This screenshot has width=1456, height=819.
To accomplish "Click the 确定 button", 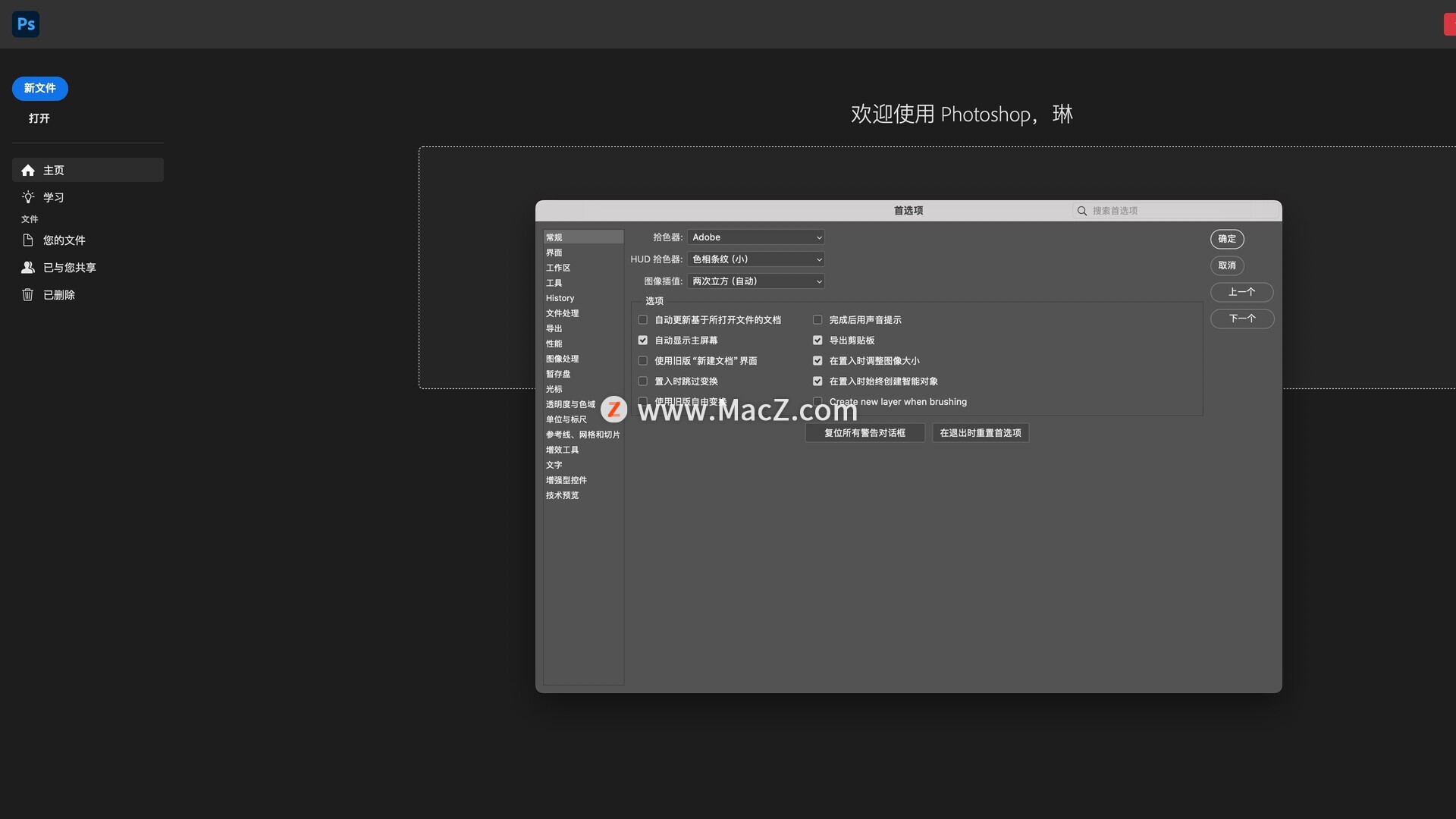I will click(x=1227, y=239).
